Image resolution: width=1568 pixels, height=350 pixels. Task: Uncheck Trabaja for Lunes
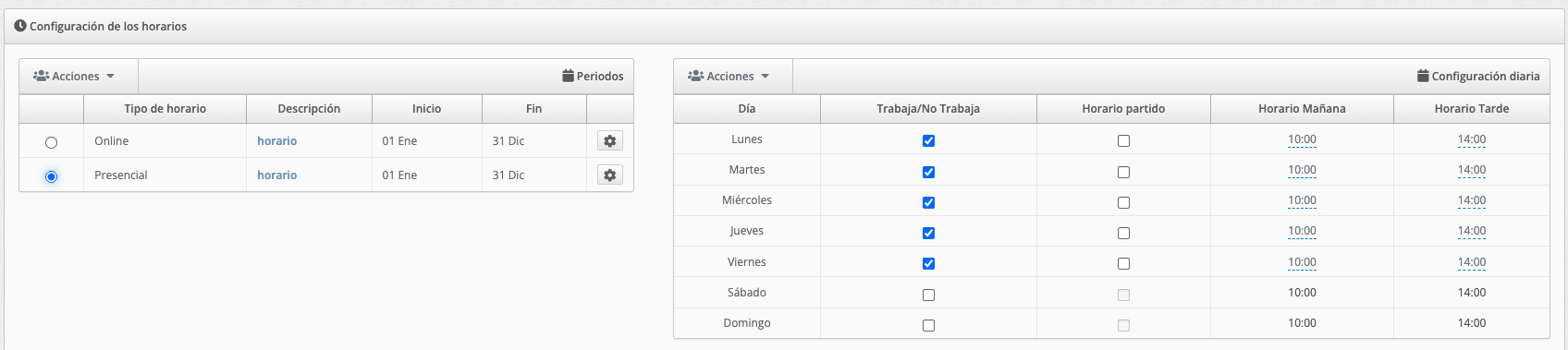(928, 141)
